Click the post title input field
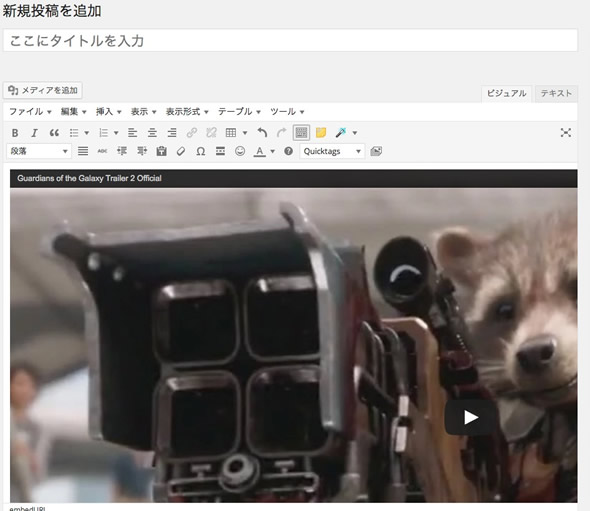590x511 pixels. 290,40
